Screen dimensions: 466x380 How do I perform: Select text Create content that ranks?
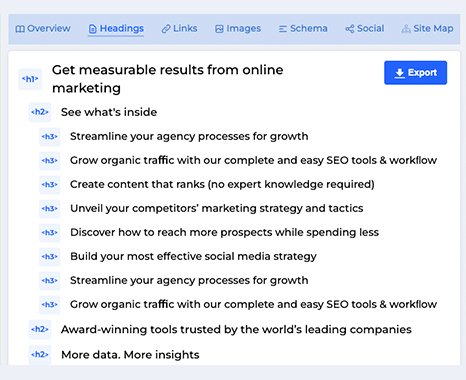click(222, 184)
